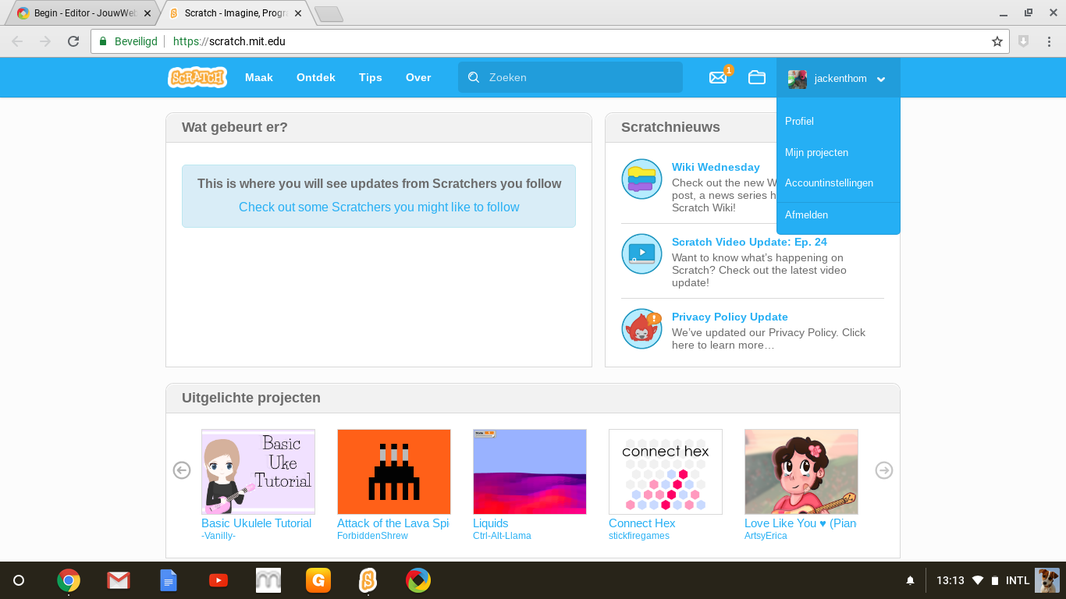This screenshot has width=1066, height=599.
Task: Bookmark this page with the star
Action: [997, 41]
